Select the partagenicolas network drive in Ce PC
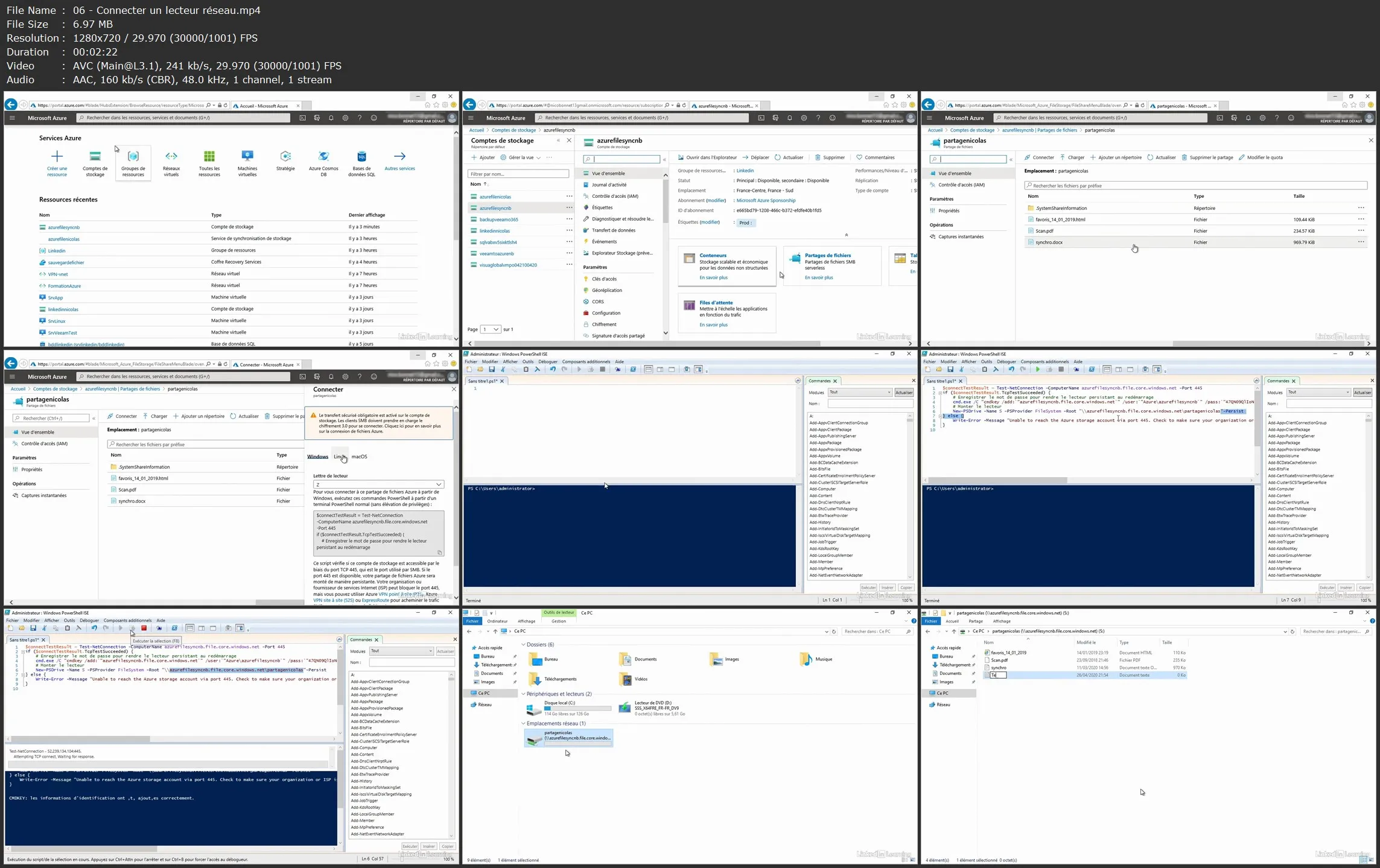This screenshot has height=868, width=1380. [x=568, y=738]
